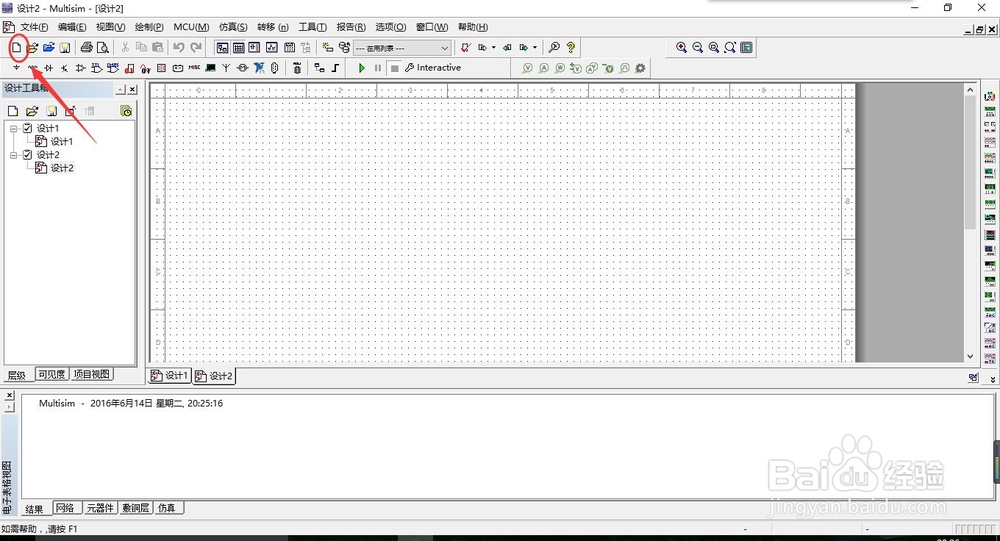Place a transistor from the component toolbar
The image size is (1000, 541).
(x=64, y=68)
